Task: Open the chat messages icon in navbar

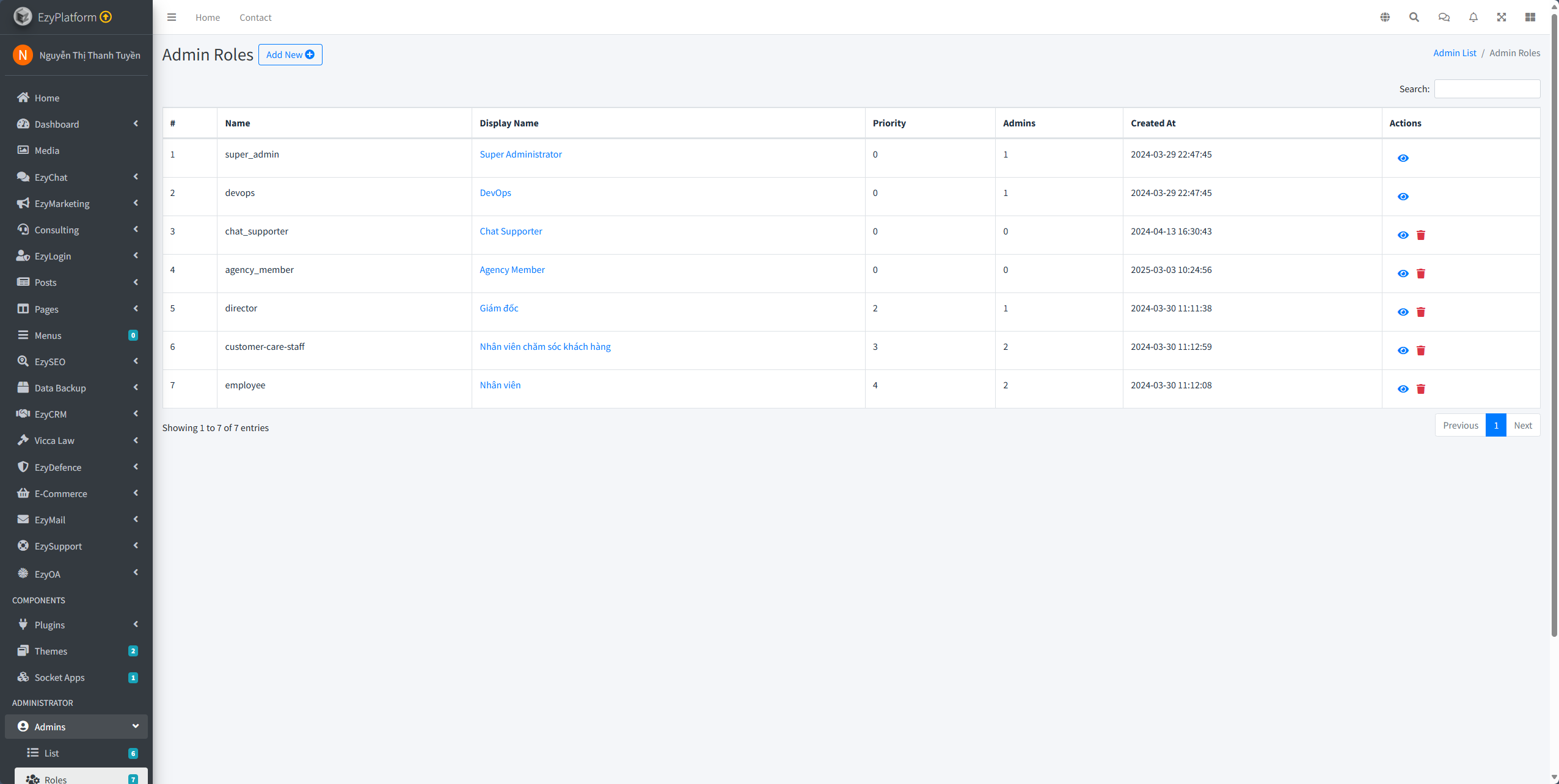Action: click(1444, 17)
